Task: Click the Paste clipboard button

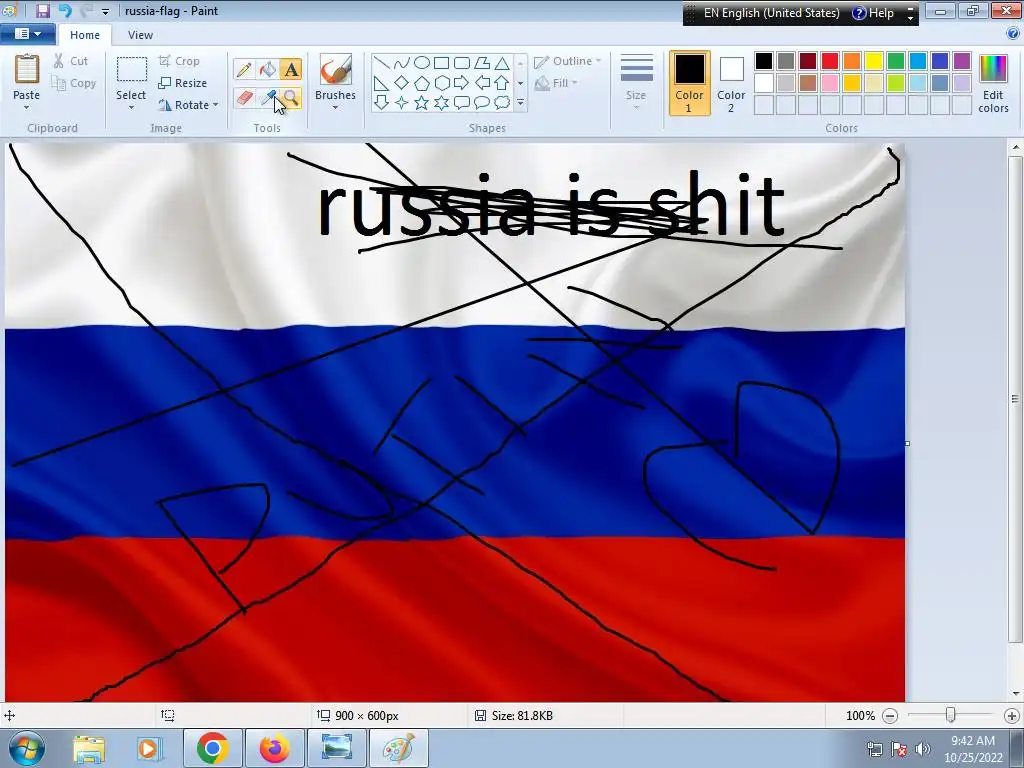Action: [27, 71]
